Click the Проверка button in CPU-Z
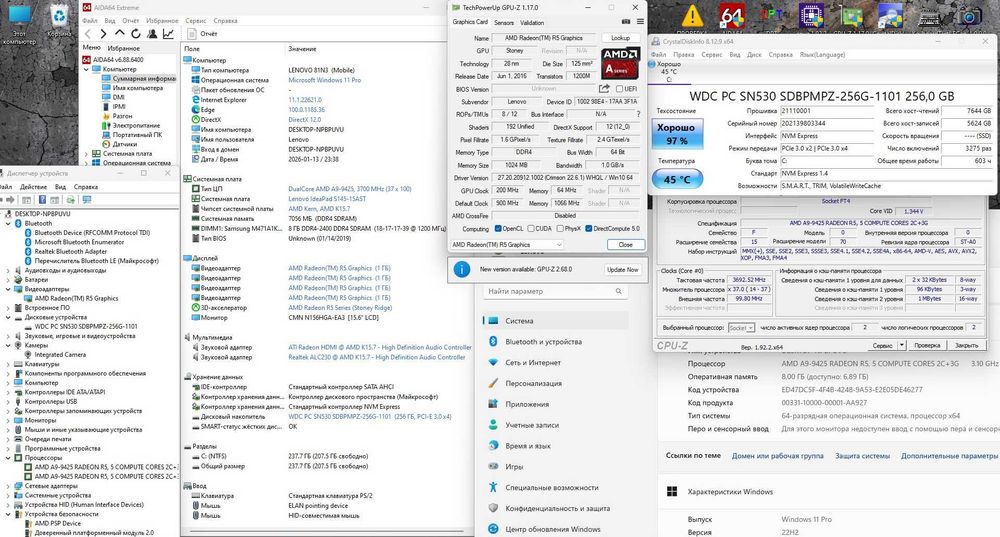Screen dimensions: 1000x537 pyautogui.click(x=927, y=345)
